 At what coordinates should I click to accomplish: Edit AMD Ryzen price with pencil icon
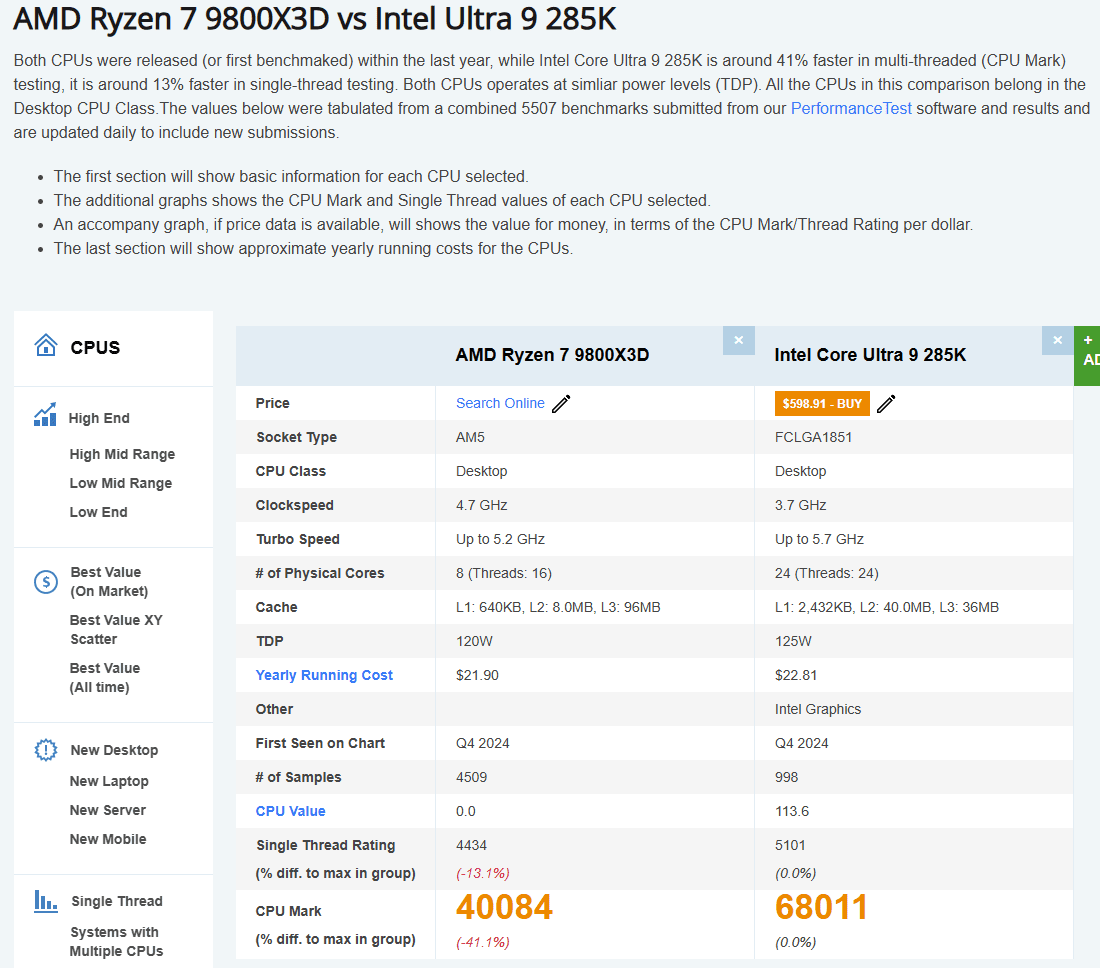pos(561,404)
